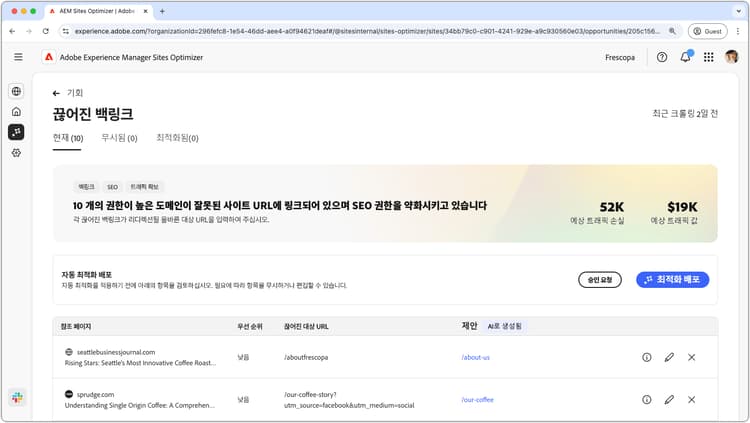The height and width of the screenshot is (423, 750).
Task: Click the Guest profile button
Action: (x=707, y=31)
